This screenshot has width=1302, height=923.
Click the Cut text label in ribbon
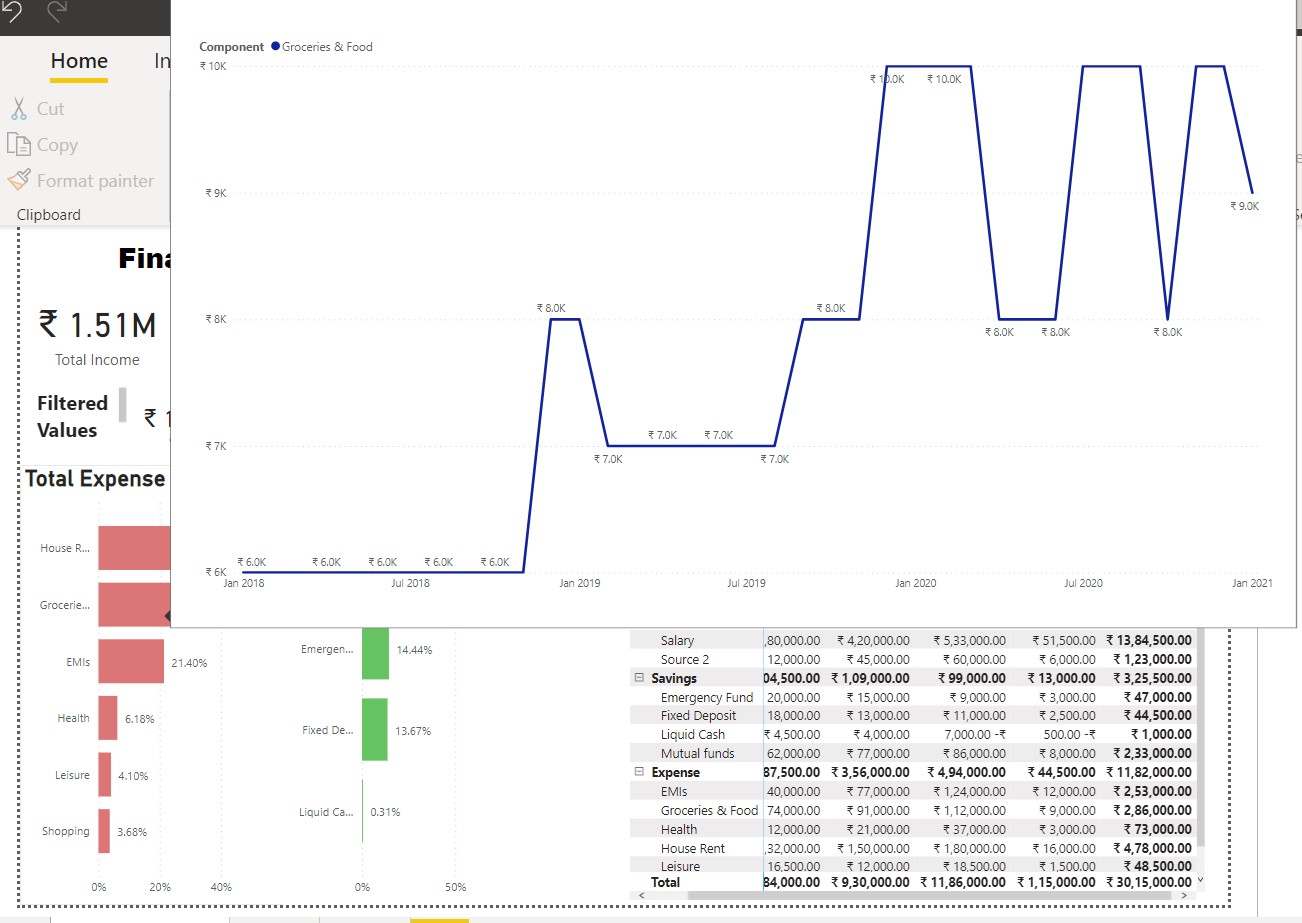pos(50,109)
